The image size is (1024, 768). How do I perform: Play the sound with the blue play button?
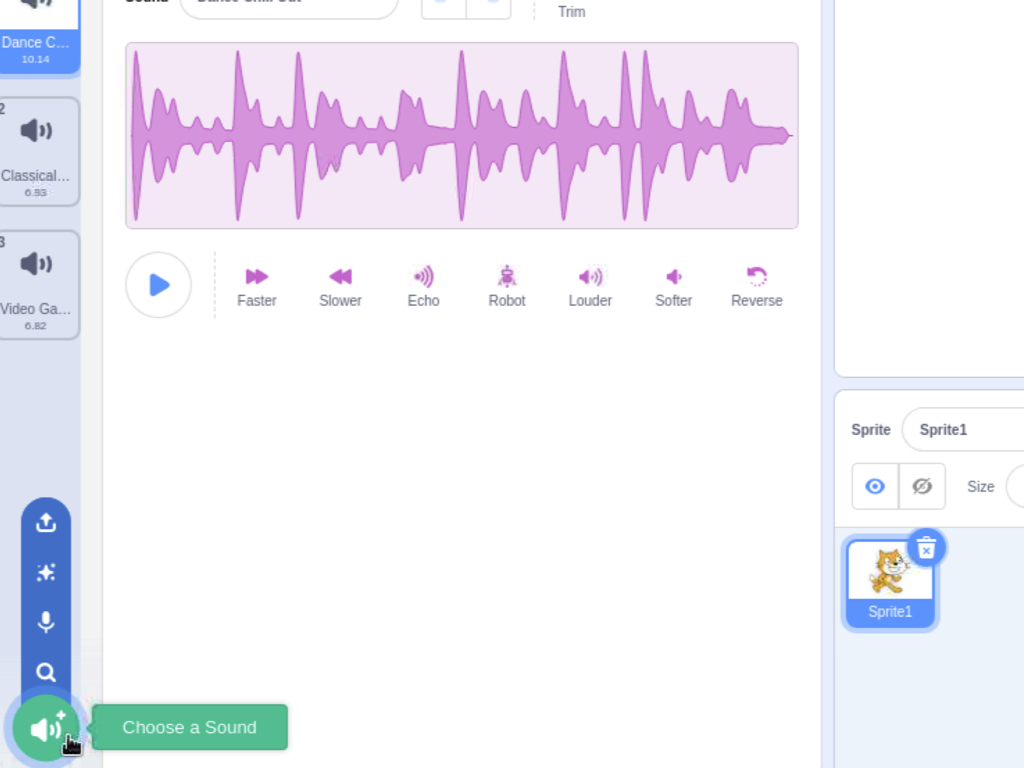tap(159, 285)
